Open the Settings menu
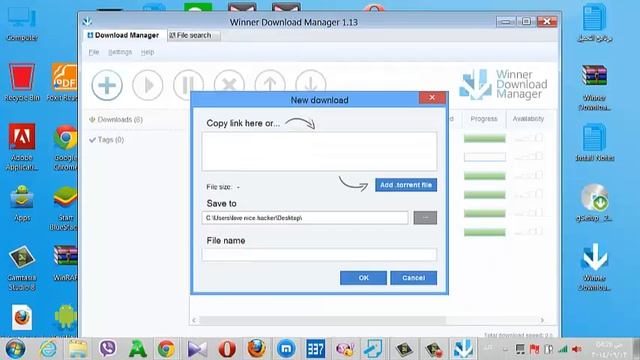 tap(120, 52)
